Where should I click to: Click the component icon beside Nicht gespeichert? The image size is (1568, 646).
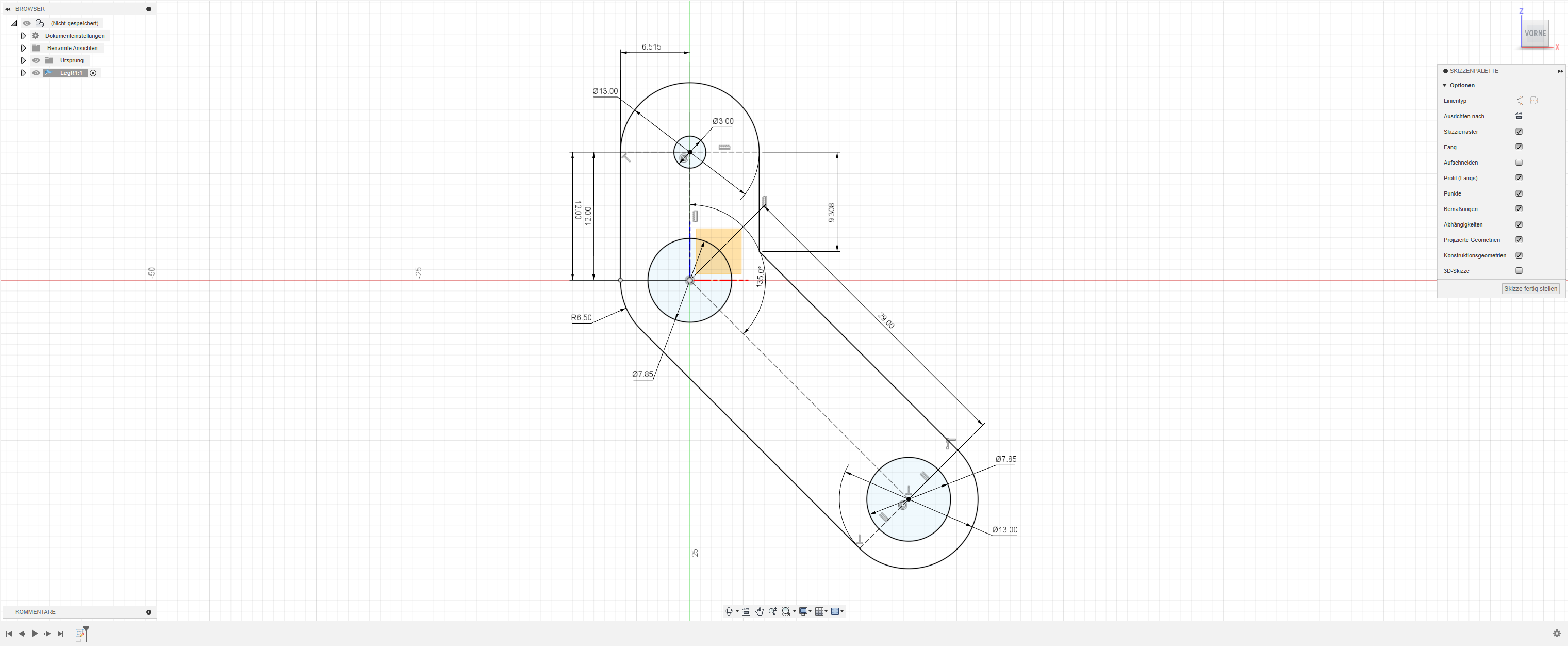click(x=40, y=23)
